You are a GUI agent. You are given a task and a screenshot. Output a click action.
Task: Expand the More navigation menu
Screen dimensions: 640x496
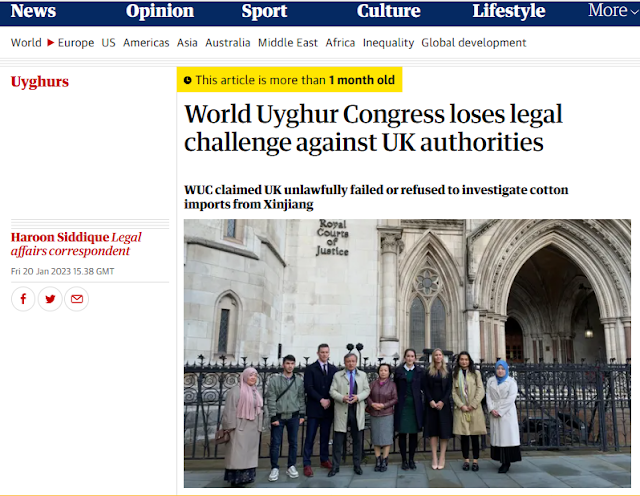pyautogui.click(x=613, y=11)
